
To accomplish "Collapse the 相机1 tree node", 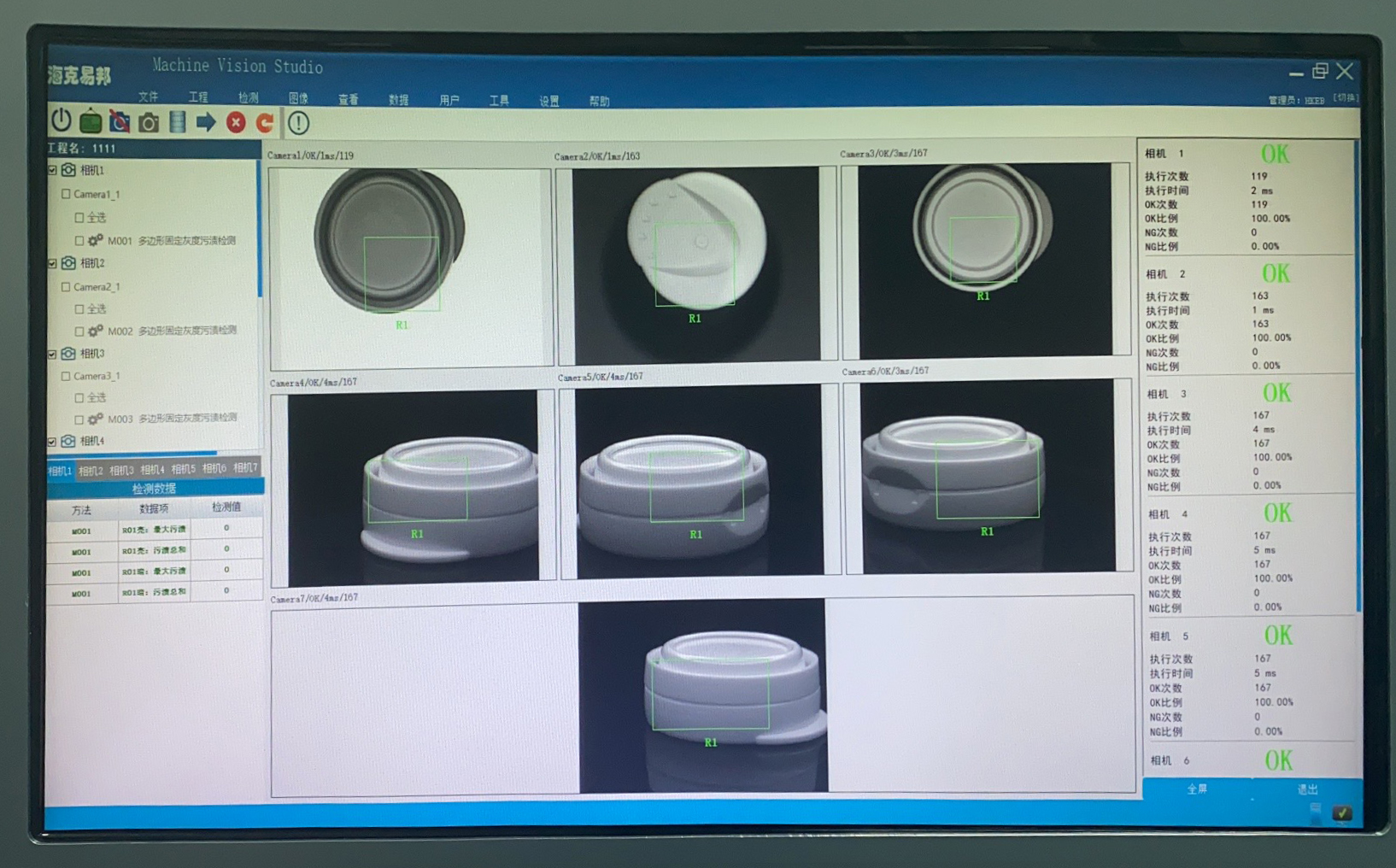I will (53, 170).
